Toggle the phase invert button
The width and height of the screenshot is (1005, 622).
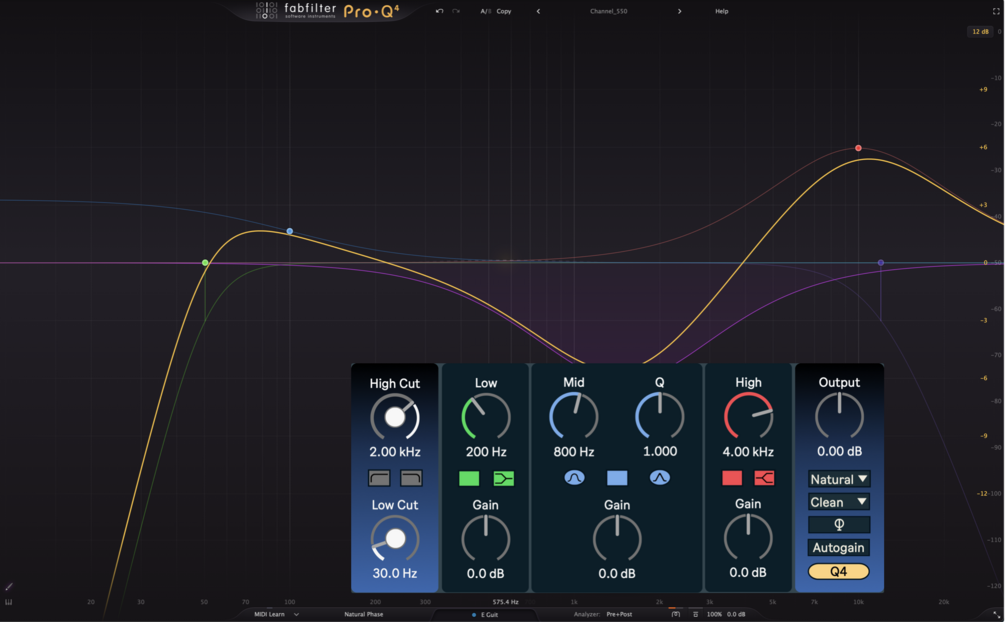tap(839, 525)
